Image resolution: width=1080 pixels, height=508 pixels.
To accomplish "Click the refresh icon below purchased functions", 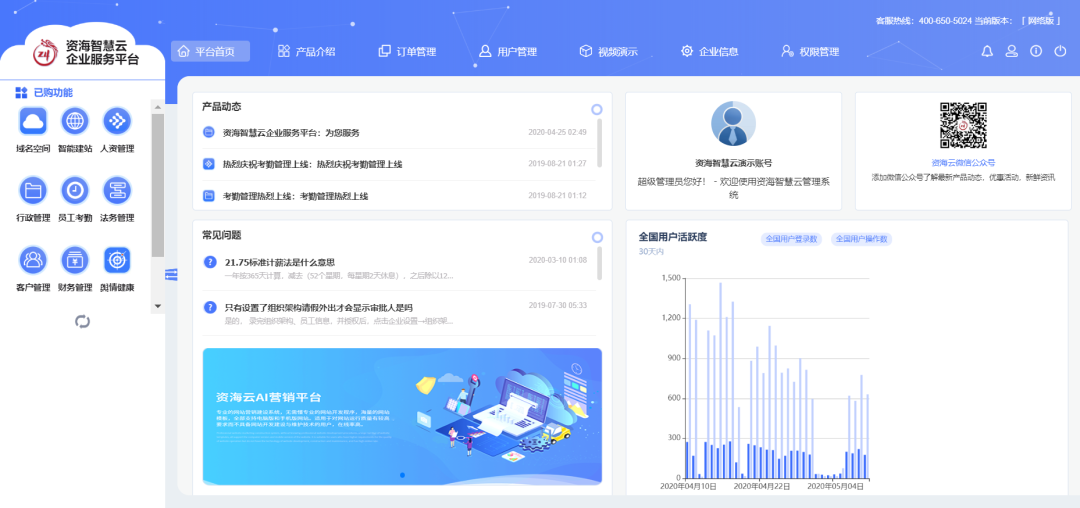I will [83, 321].
